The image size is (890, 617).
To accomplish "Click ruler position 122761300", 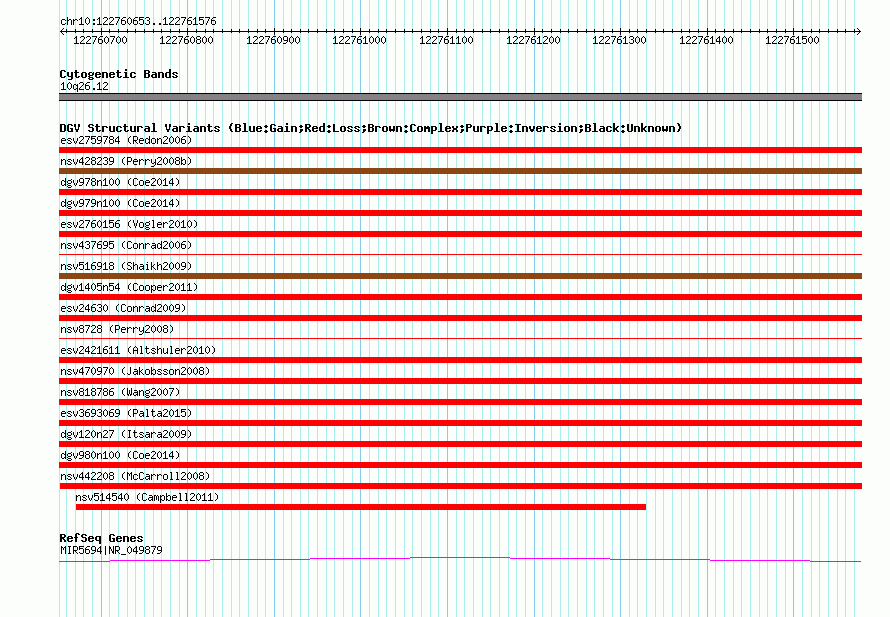I will 619,40.
